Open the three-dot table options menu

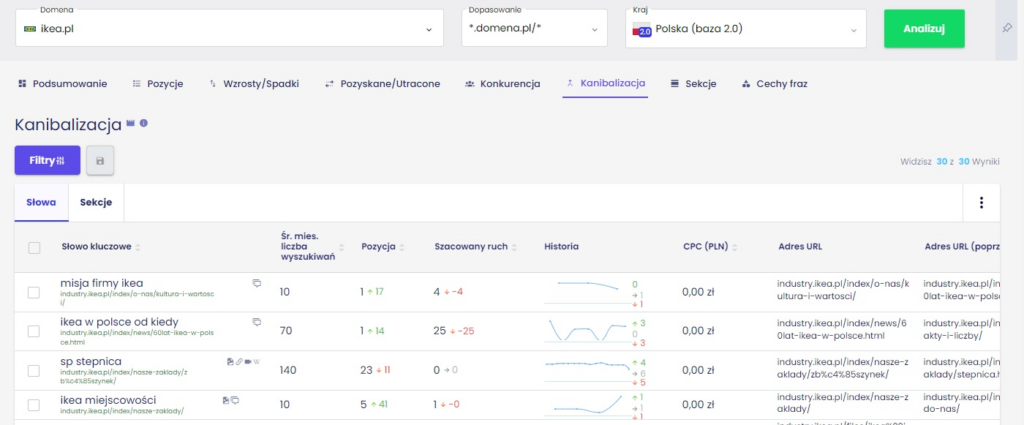coord(981,203)
